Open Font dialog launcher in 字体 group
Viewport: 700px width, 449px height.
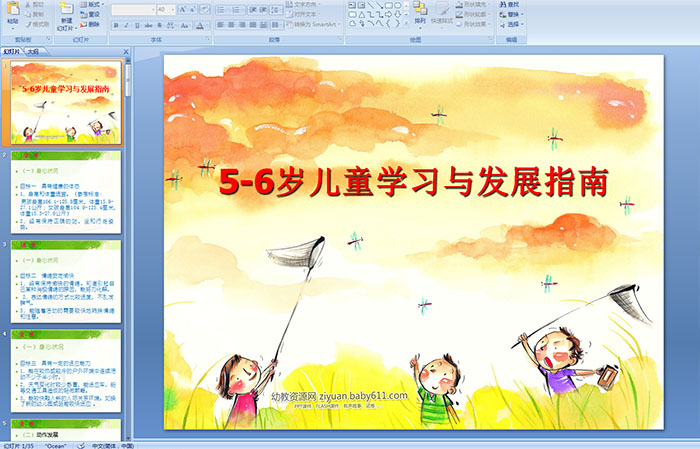click(208, 39)
